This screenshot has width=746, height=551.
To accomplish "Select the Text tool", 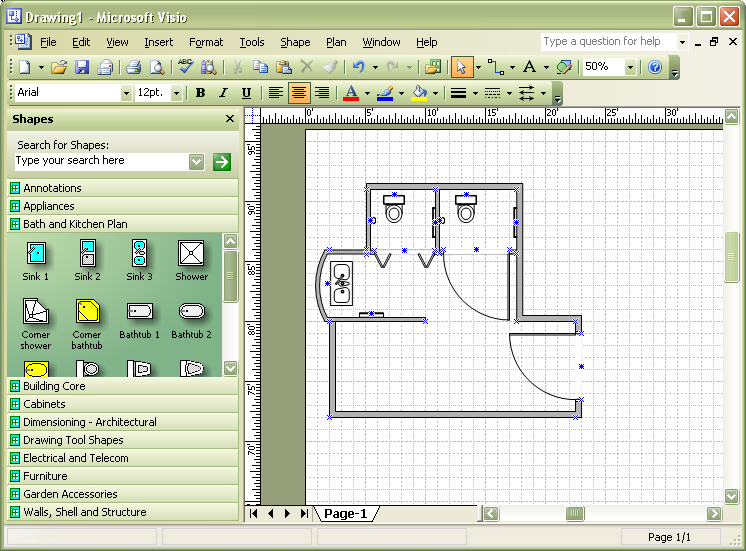I will 530,67.
